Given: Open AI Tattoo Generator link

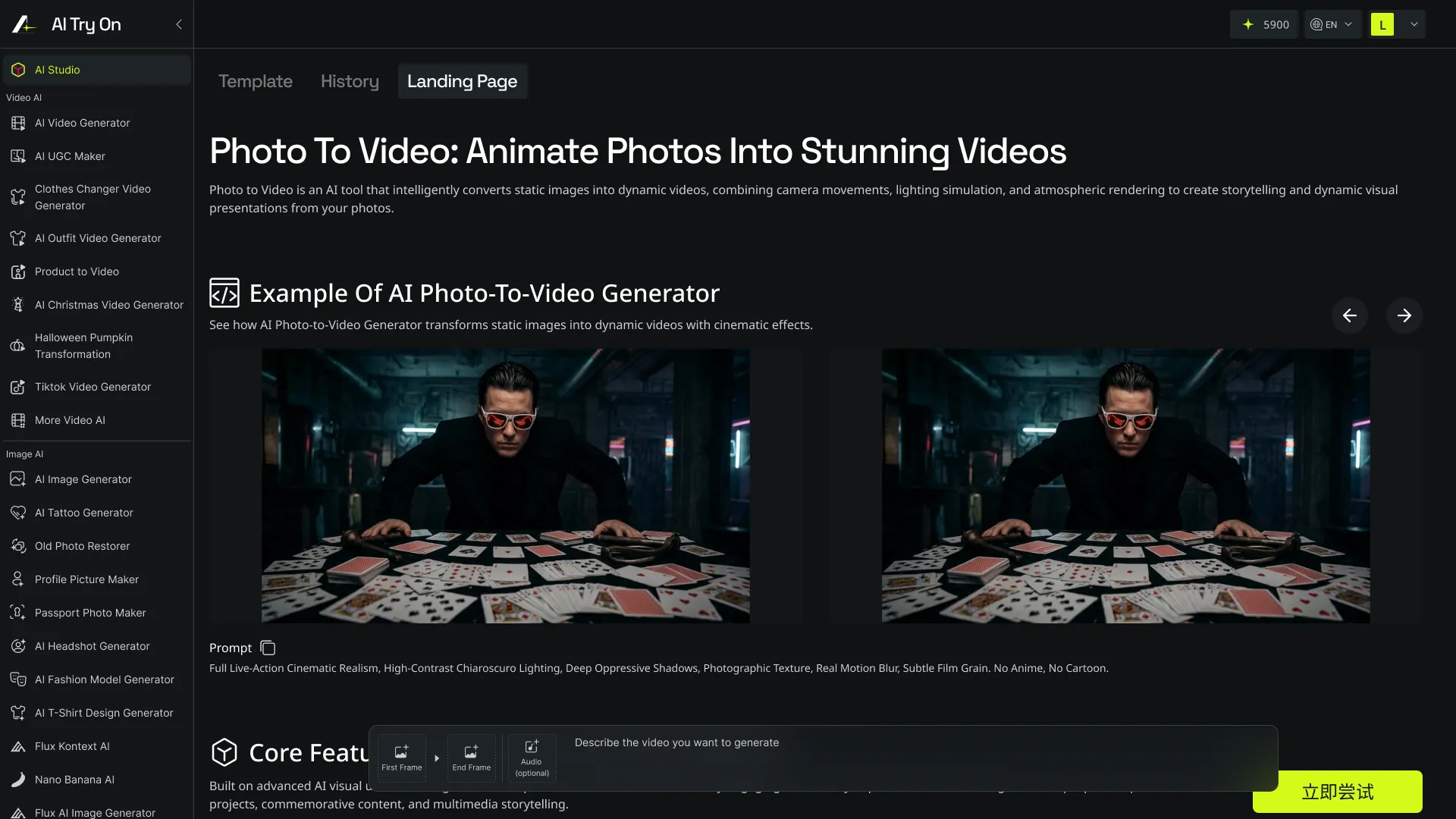Looking at the screenshot, I should [x=84, y=513].
